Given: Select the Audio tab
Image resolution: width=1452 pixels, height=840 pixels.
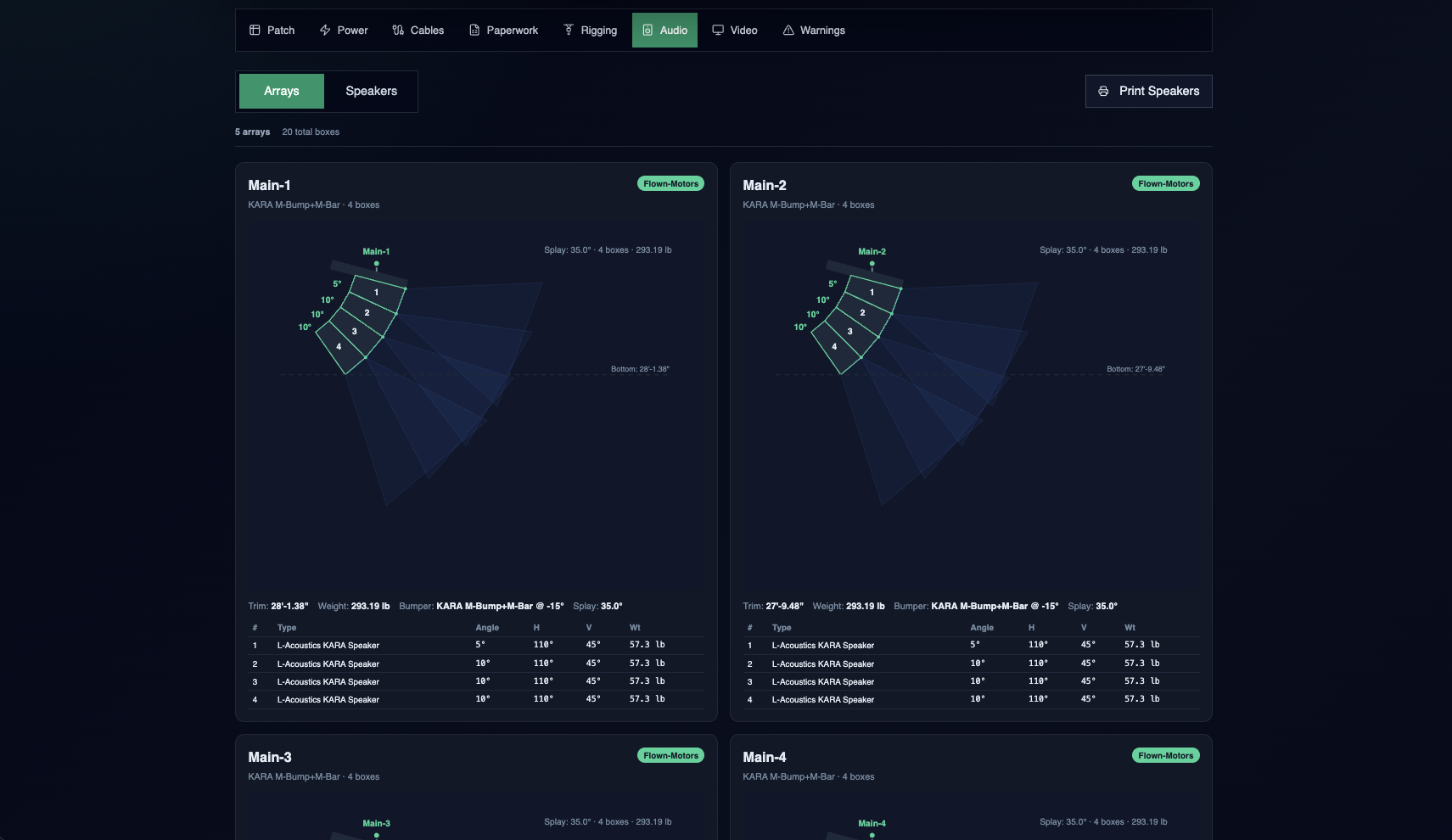Looking at the screenshot, I should tap(664, 31).
